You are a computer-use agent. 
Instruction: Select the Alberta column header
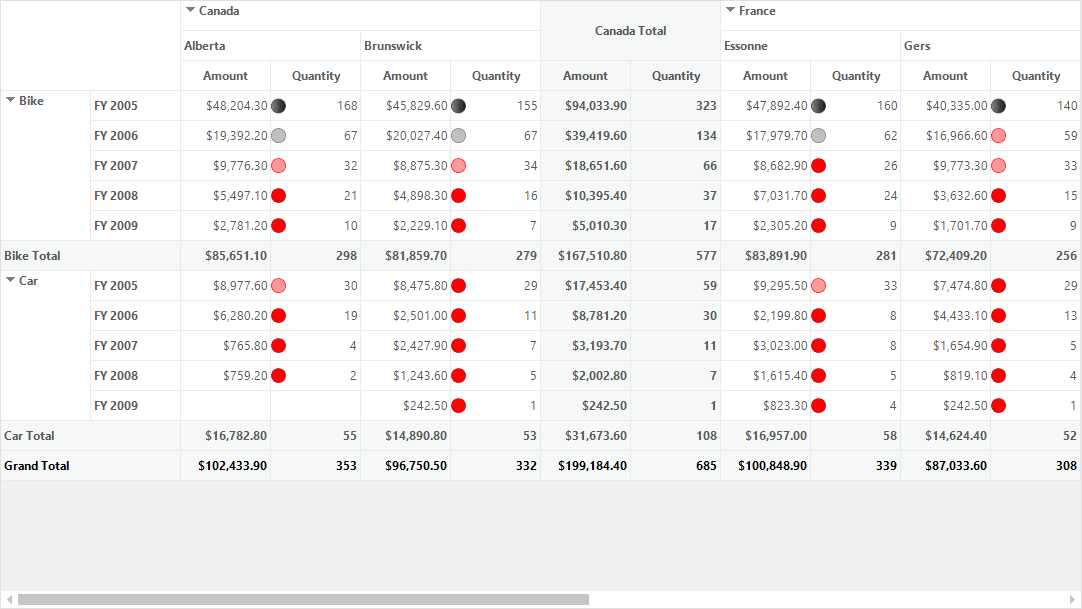coord(270,46)
